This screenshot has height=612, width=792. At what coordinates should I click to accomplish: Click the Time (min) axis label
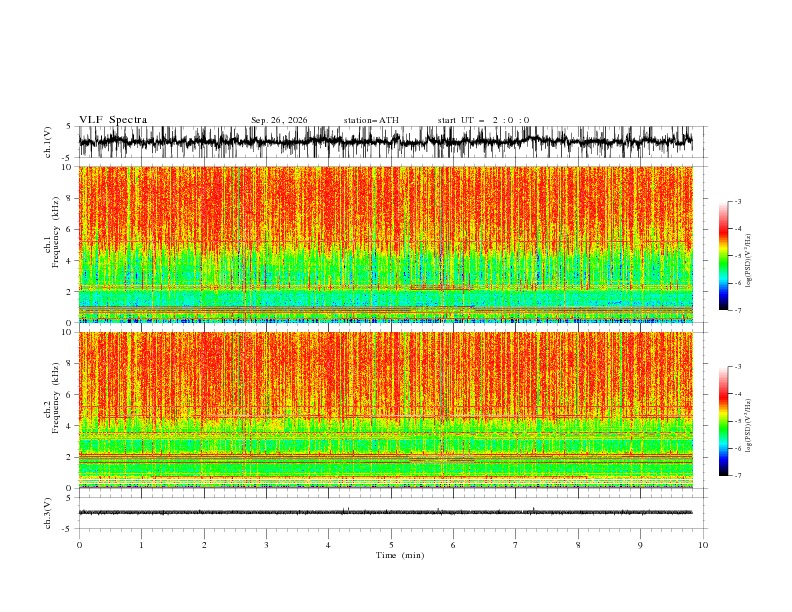[x=400, y=555]
